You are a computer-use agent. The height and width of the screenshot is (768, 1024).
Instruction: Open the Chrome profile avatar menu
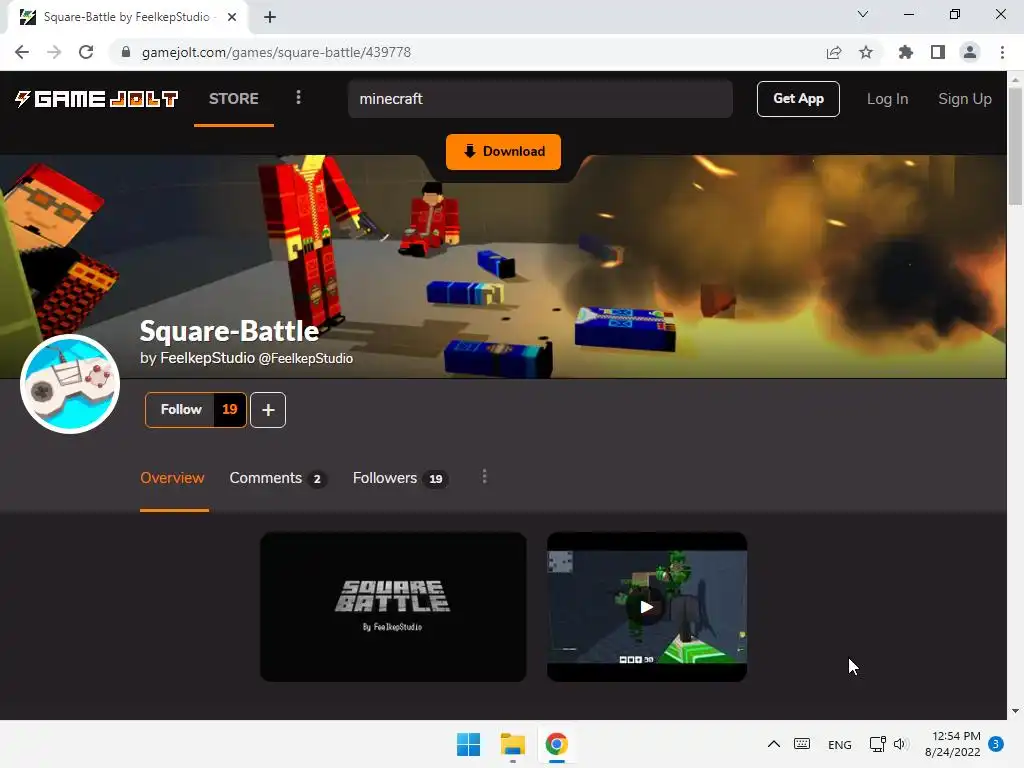click(x=970, y=52)
